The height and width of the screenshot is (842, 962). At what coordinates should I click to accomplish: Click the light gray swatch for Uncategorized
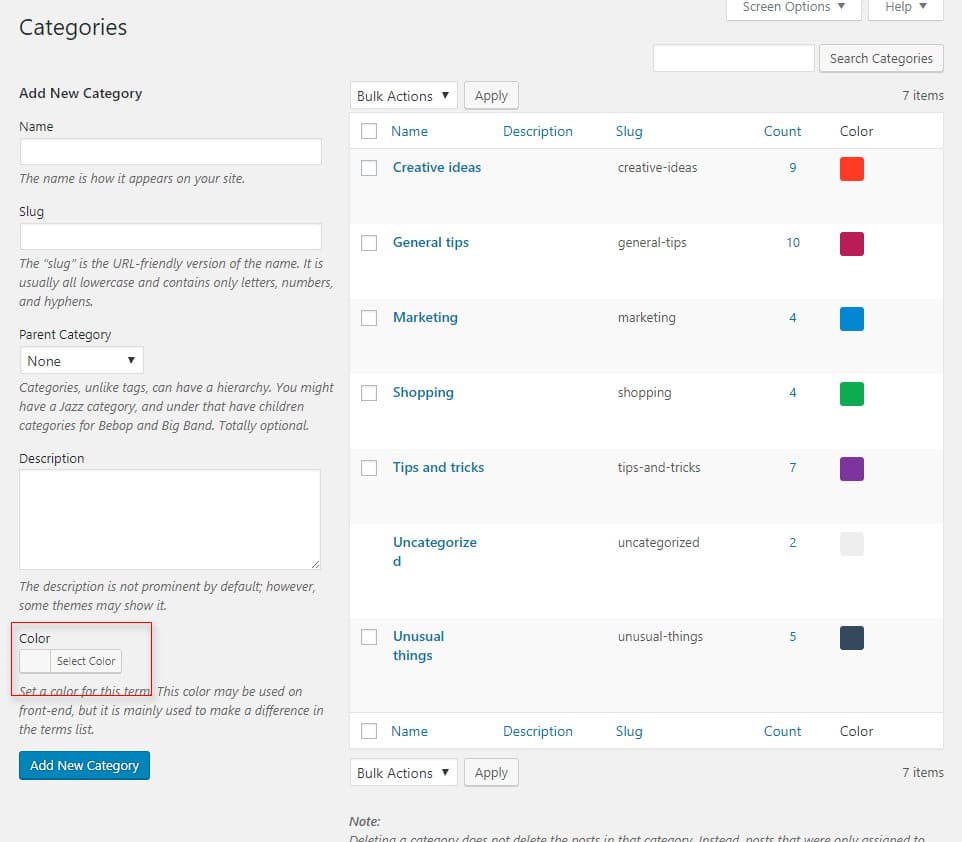[852, 544]
